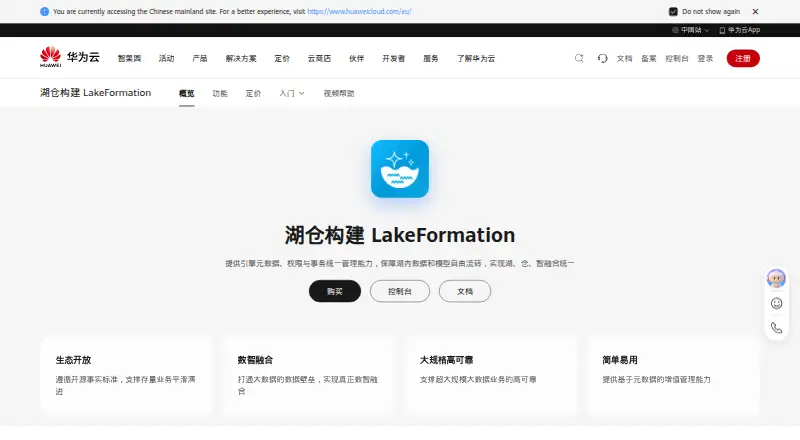Click the 简单易用 card
Screen dimensions: 800x440
(x=673, y=375)
